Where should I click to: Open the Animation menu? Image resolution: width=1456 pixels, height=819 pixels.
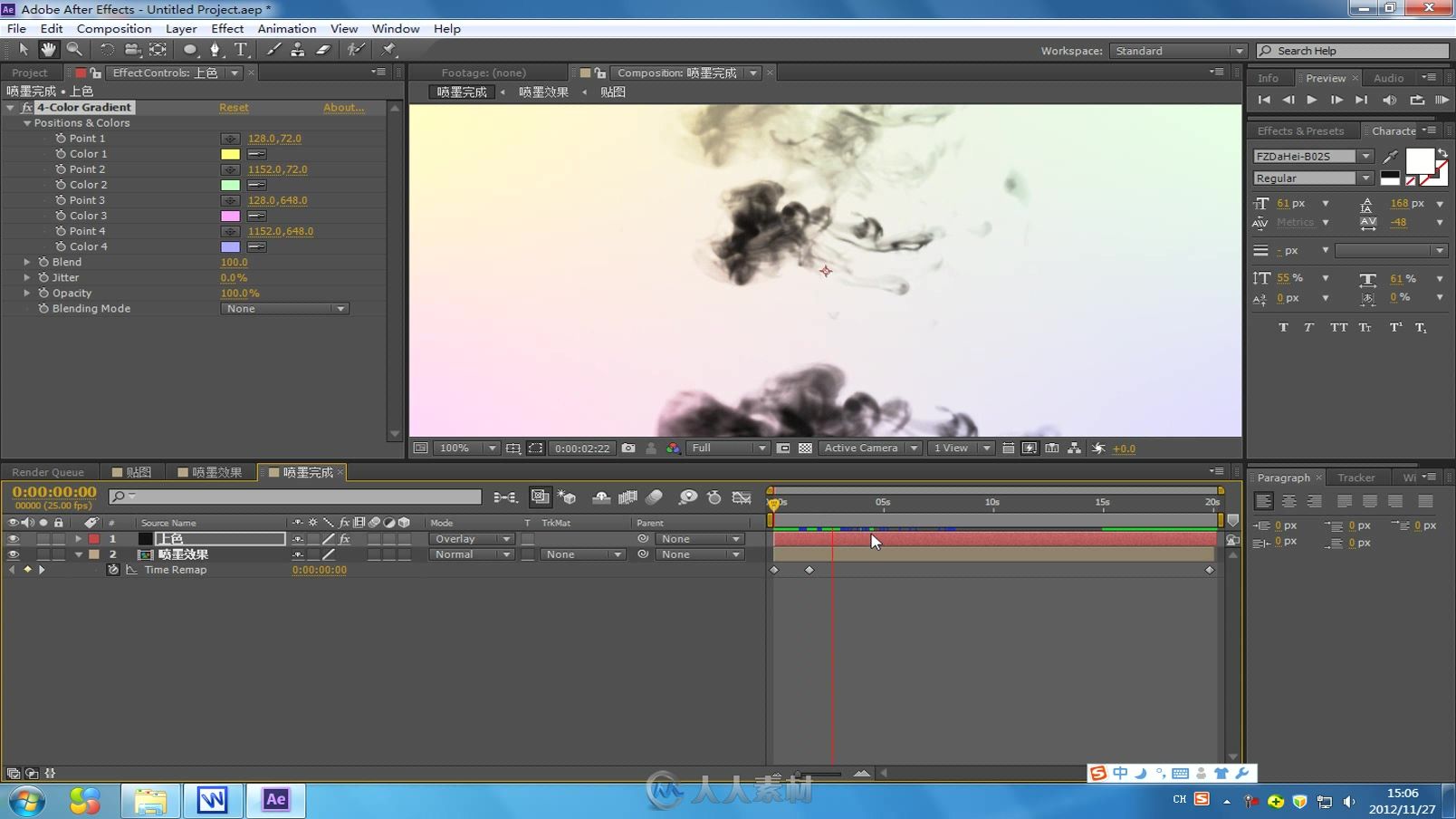coord(287,28)
